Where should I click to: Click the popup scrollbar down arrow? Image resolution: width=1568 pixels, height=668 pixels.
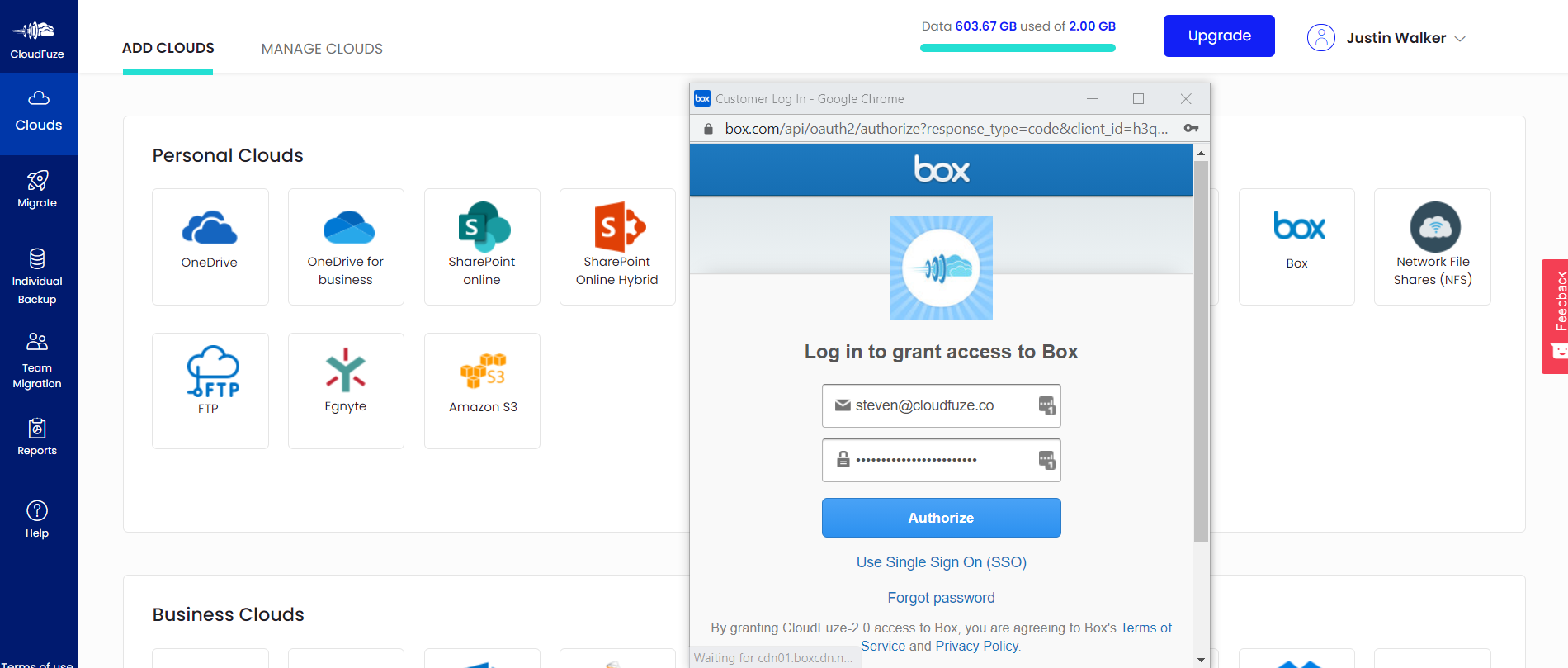[x=1201, y=660]
